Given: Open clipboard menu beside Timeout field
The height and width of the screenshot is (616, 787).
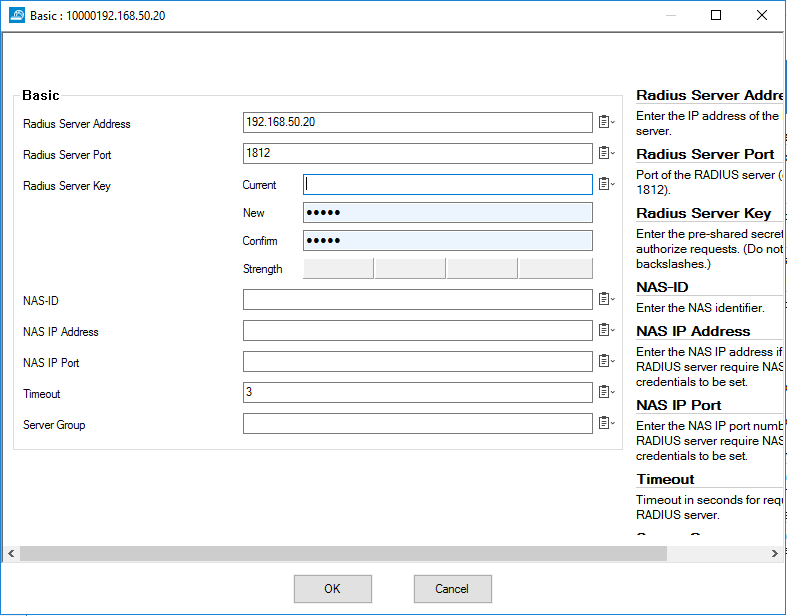Looking at the screenshot, I should [x=606, y=392].
